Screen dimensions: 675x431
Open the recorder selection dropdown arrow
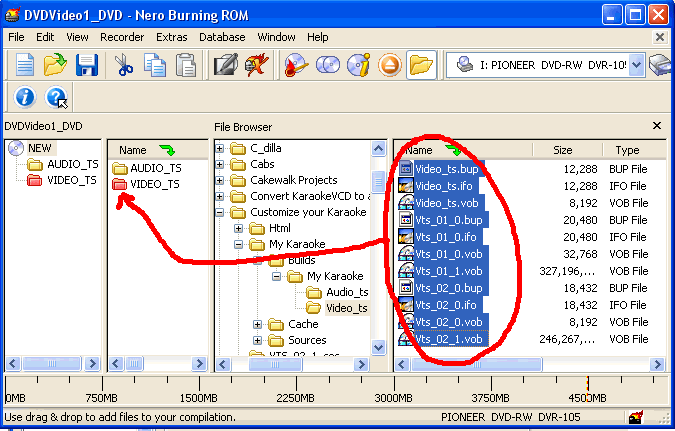point(637,65)
